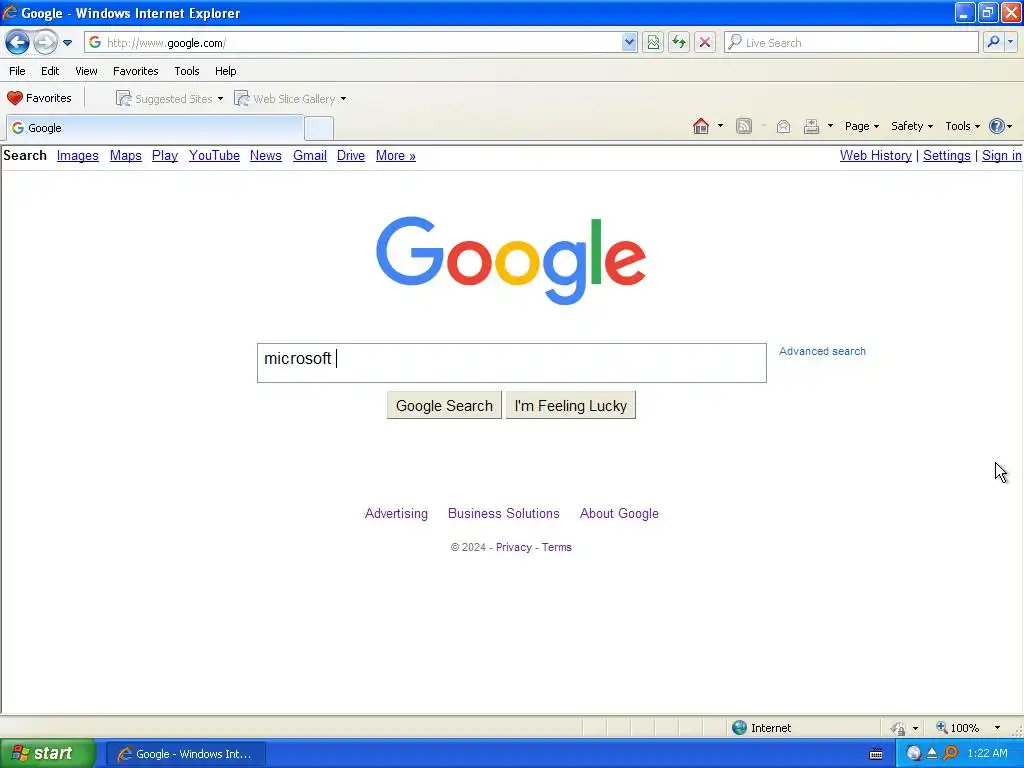Open the Windows start menu

tap(47, 754)
